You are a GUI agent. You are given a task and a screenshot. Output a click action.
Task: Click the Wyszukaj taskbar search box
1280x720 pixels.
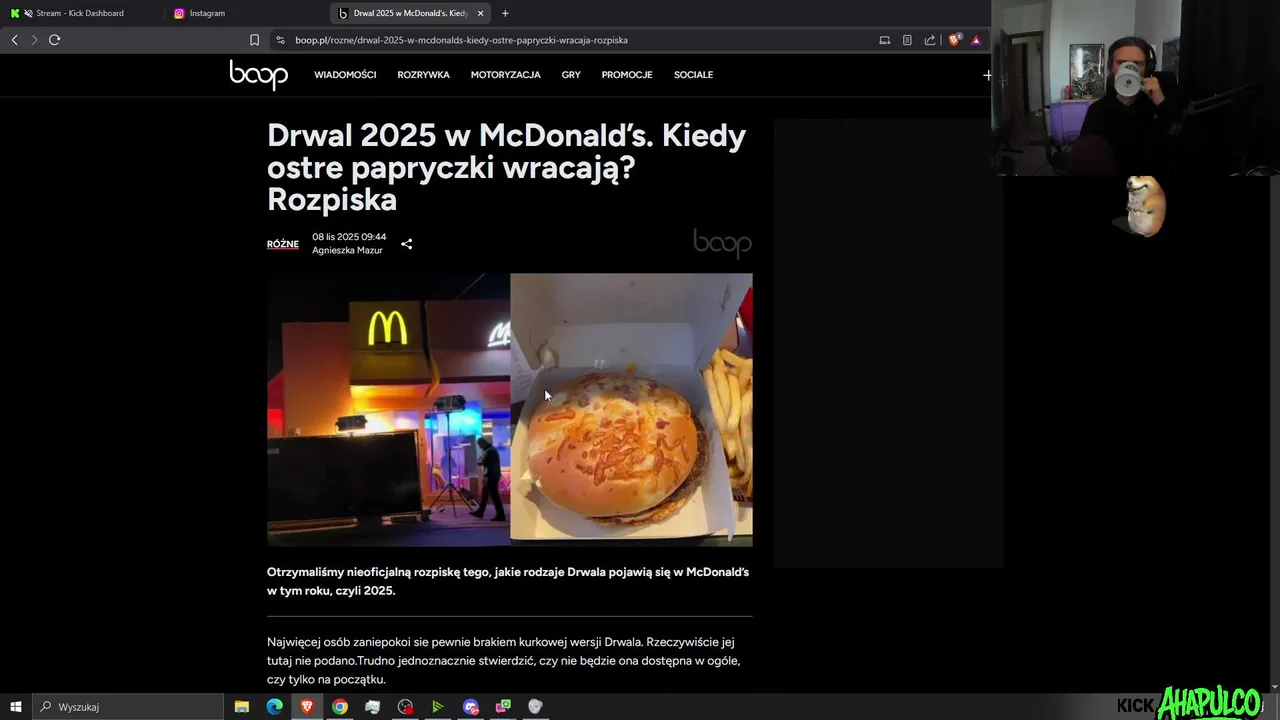pyautogui.click(x=128, y=707)
